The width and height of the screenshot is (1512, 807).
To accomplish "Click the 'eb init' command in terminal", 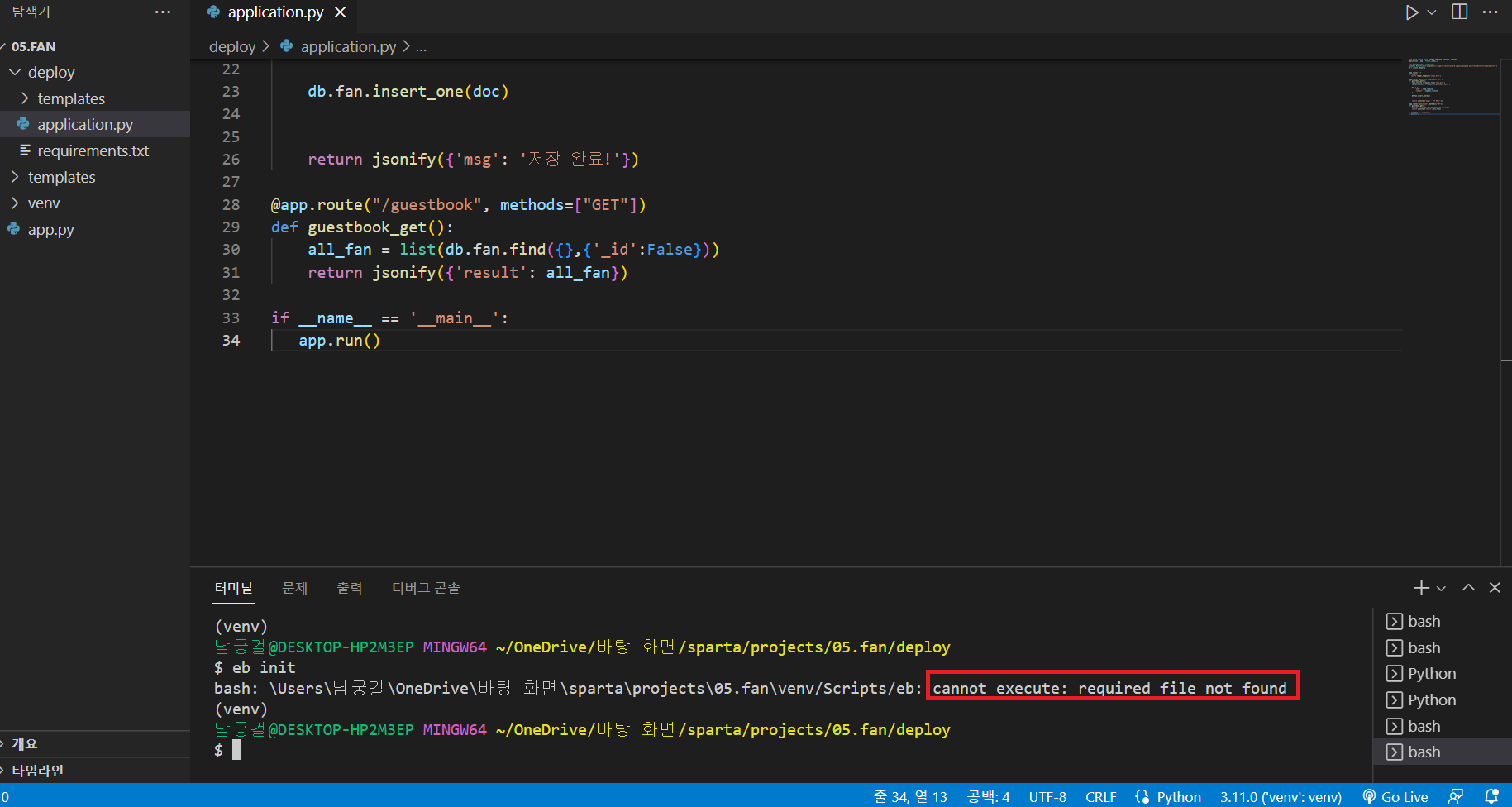I will 264,667.
